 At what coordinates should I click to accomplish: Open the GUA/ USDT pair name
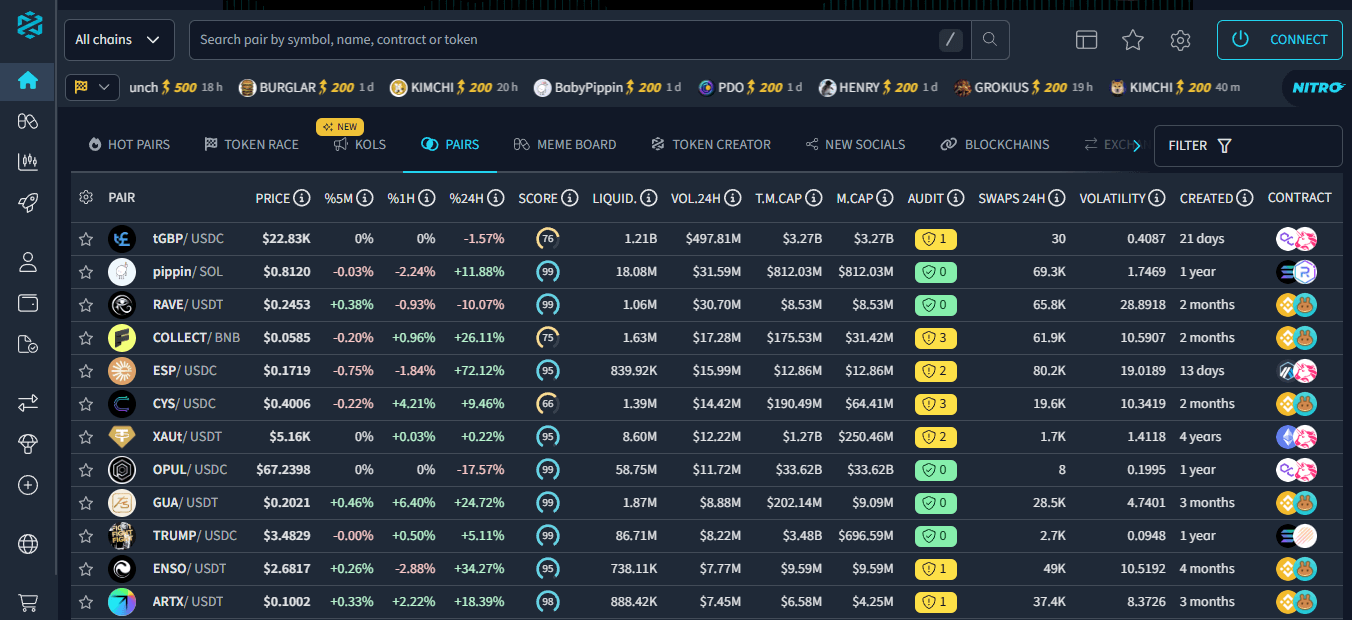(185, 503)
